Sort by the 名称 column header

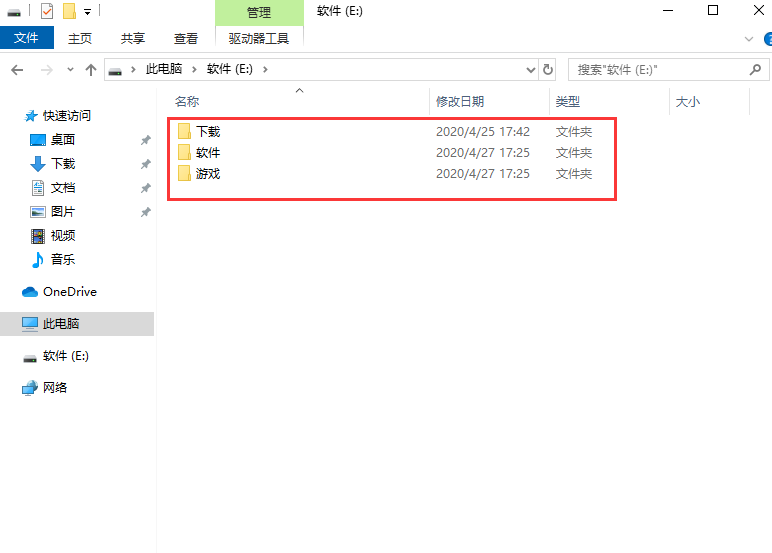(x=187, y=102)
